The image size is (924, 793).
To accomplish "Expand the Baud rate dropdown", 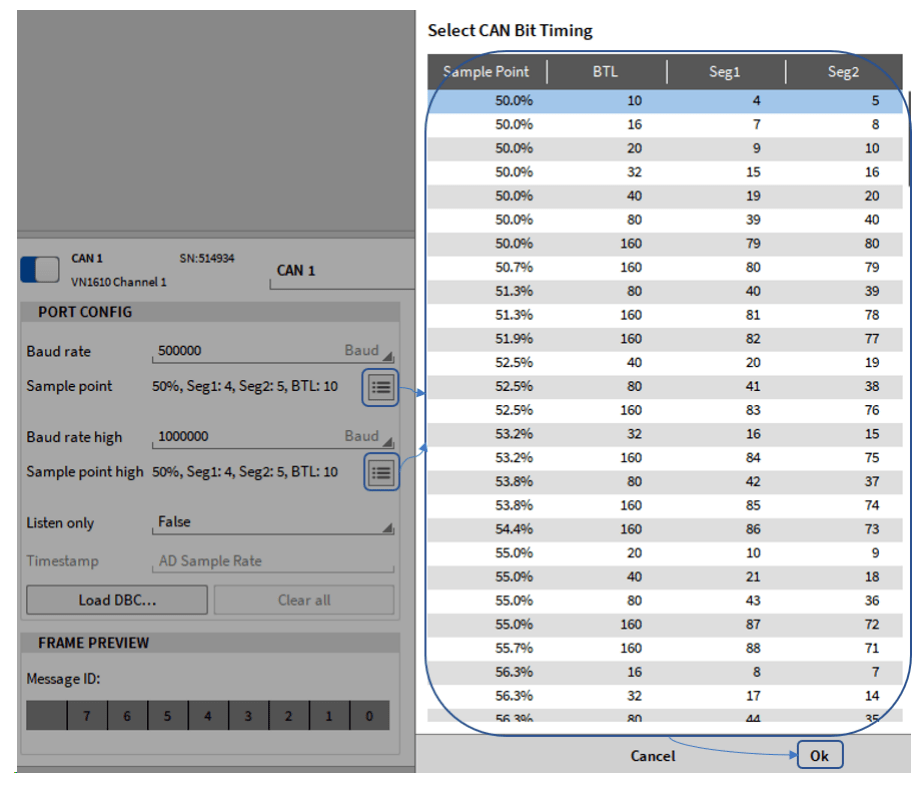I will click(387, 355).
